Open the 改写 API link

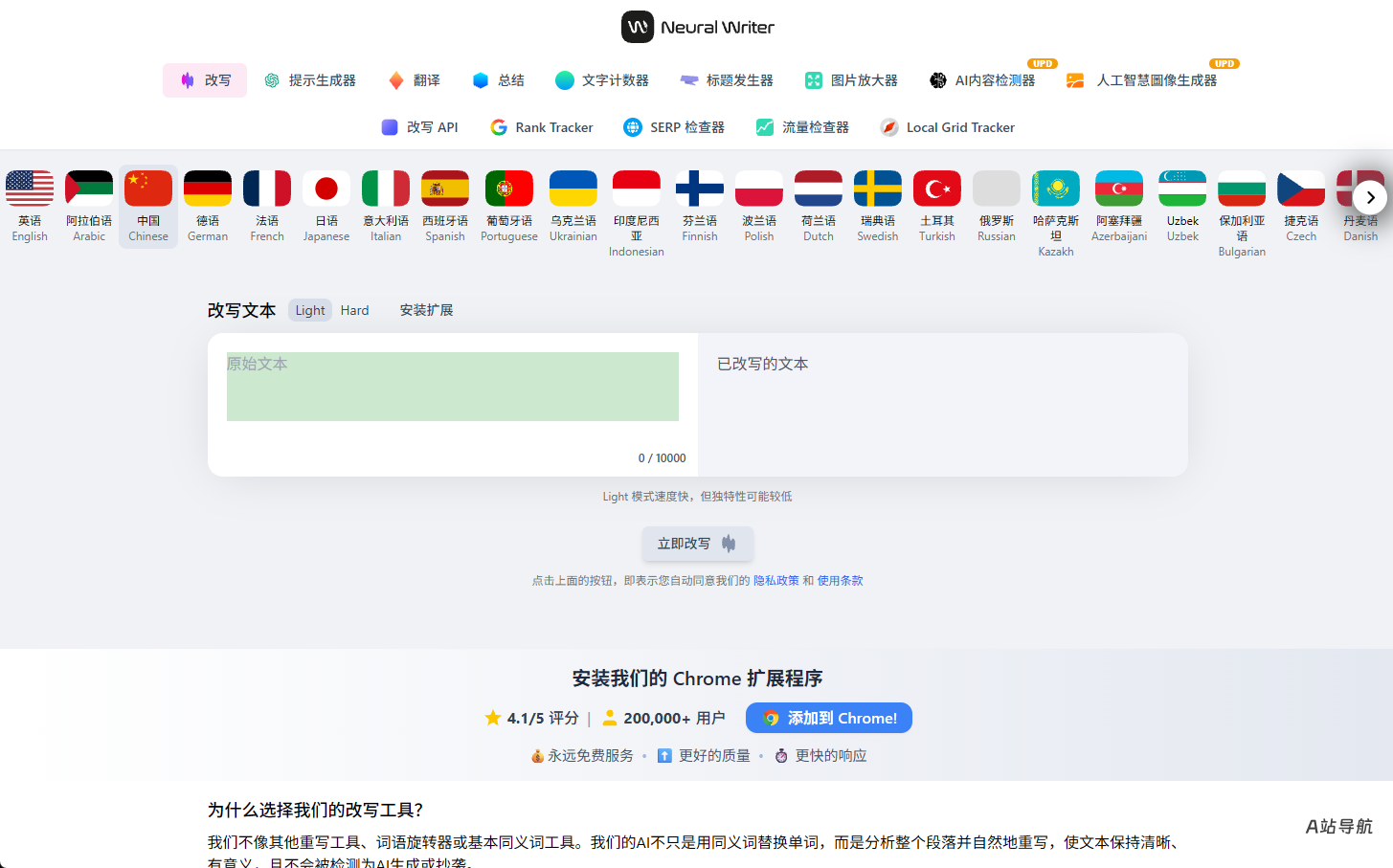419,127
